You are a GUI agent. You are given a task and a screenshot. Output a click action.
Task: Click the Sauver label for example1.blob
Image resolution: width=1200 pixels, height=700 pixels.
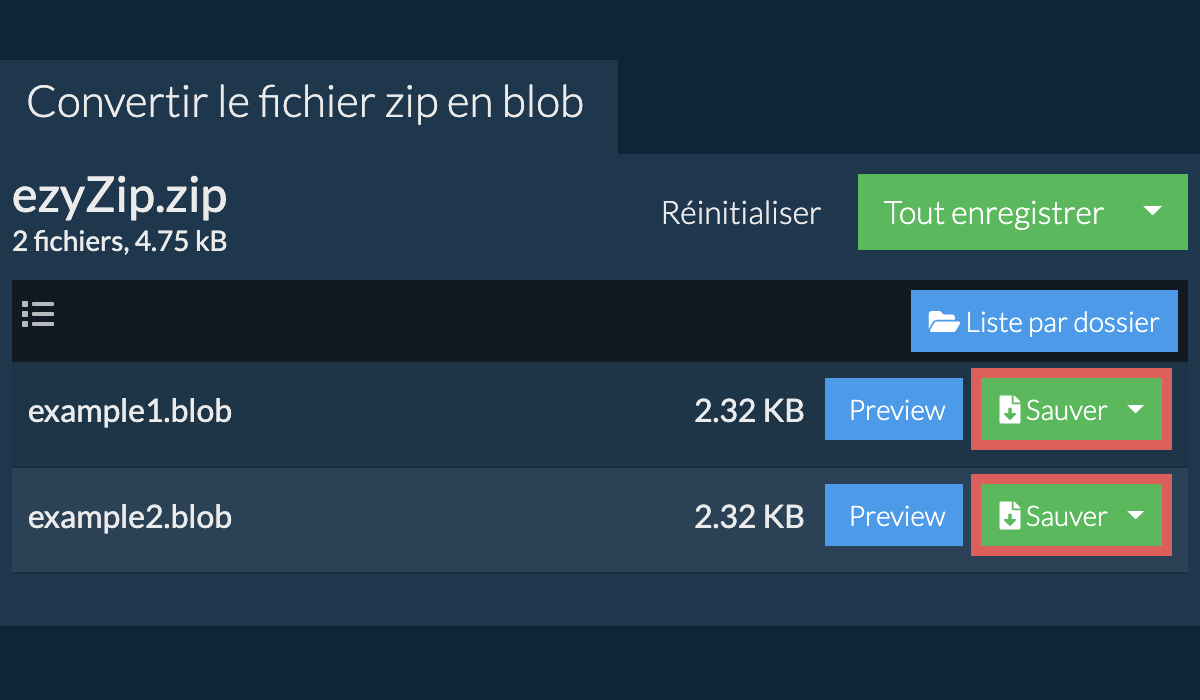tap(1066, 410)
